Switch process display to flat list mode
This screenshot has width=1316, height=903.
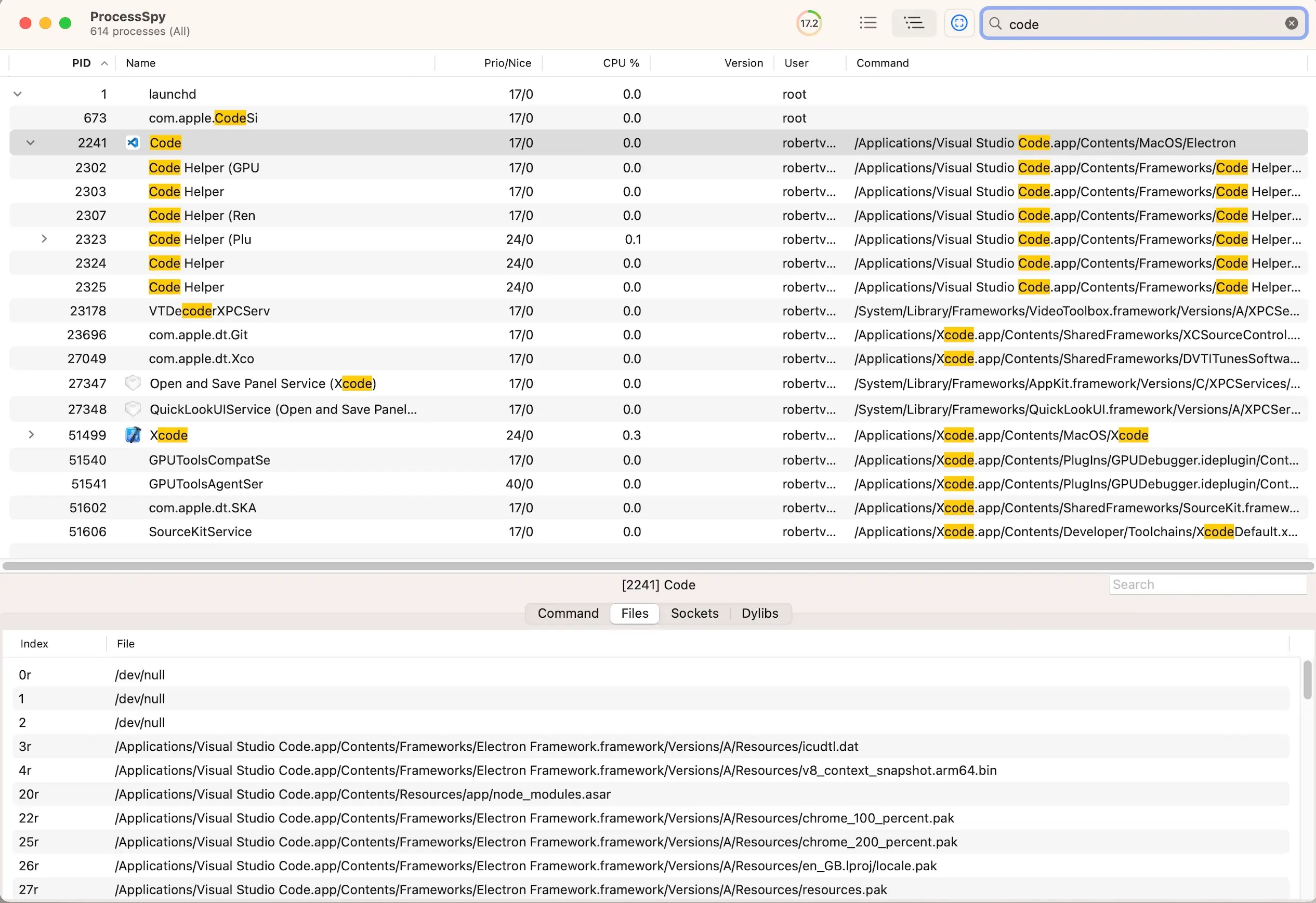pyautogui.click(x=867, y=23)
